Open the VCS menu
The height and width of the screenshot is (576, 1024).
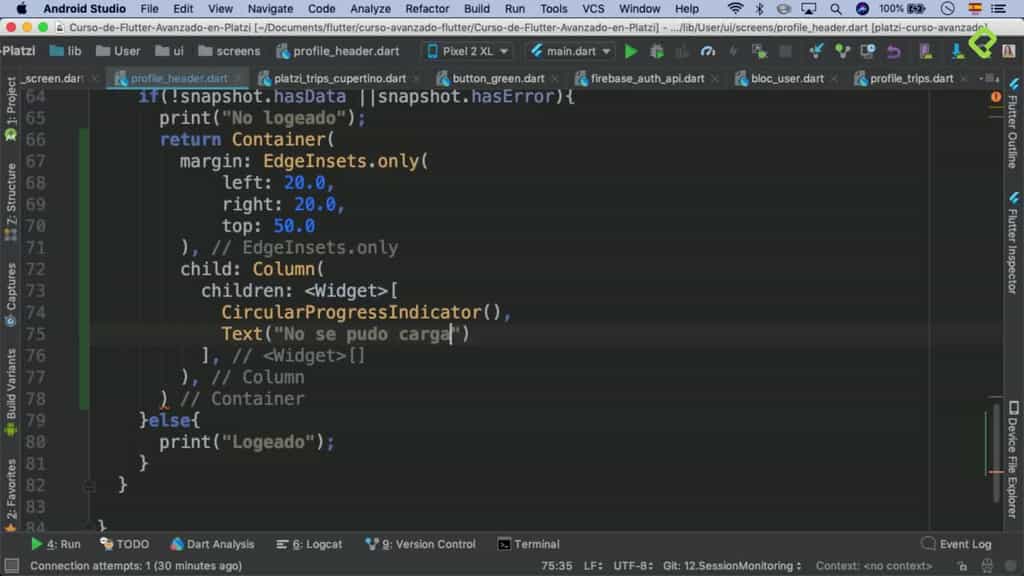(x=593, y=8)
